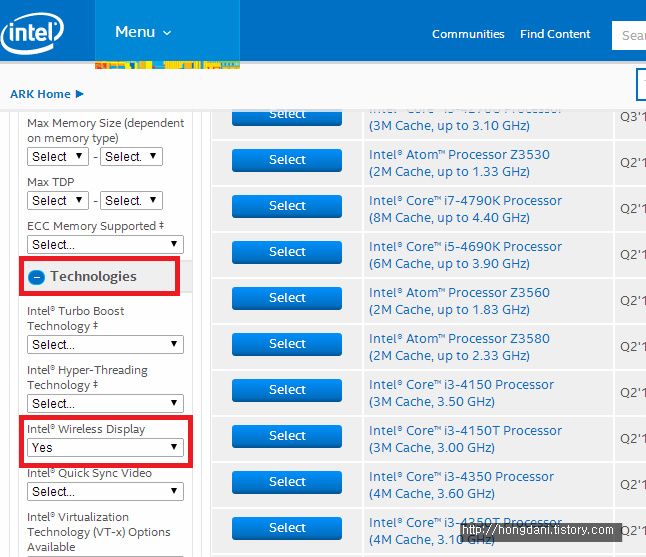Open Intel Turbo Boost Technology dropdown
This screenshot has height=557, width=646.
105,344
